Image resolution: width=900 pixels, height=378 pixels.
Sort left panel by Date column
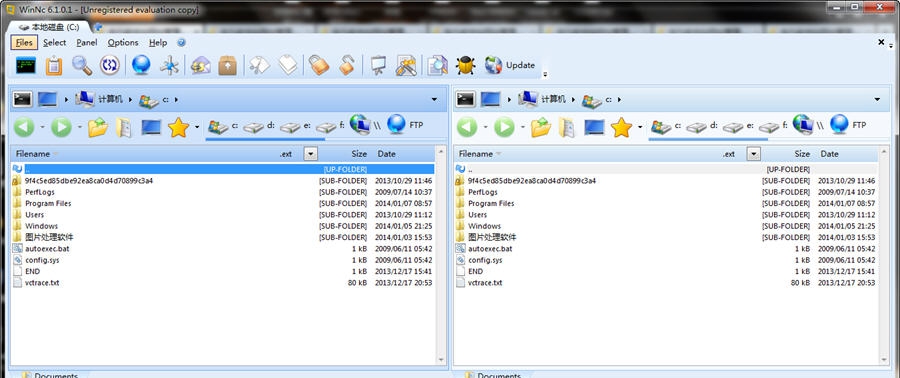point(386,154)
